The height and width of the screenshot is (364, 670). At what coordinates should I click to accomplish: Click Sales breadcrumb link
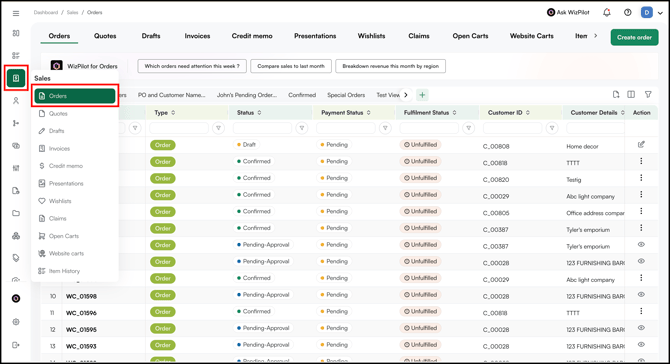pos(72,12)
